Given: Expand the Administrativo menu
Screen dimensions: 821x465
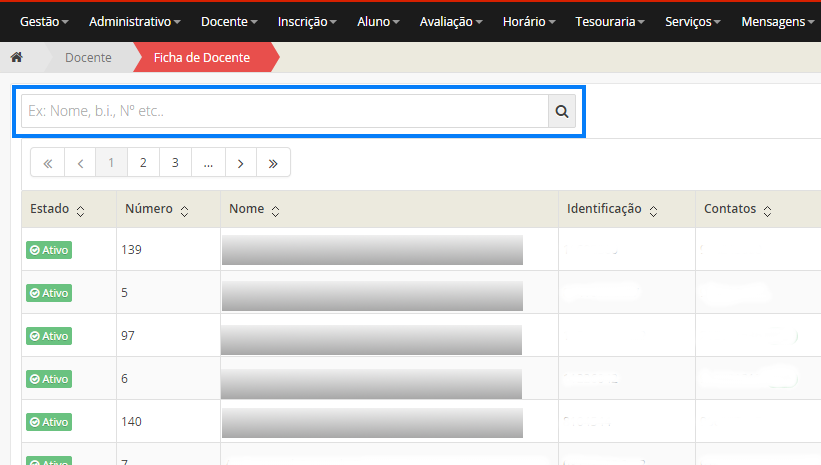Looking at the screenshot, I should pos(135,21).
